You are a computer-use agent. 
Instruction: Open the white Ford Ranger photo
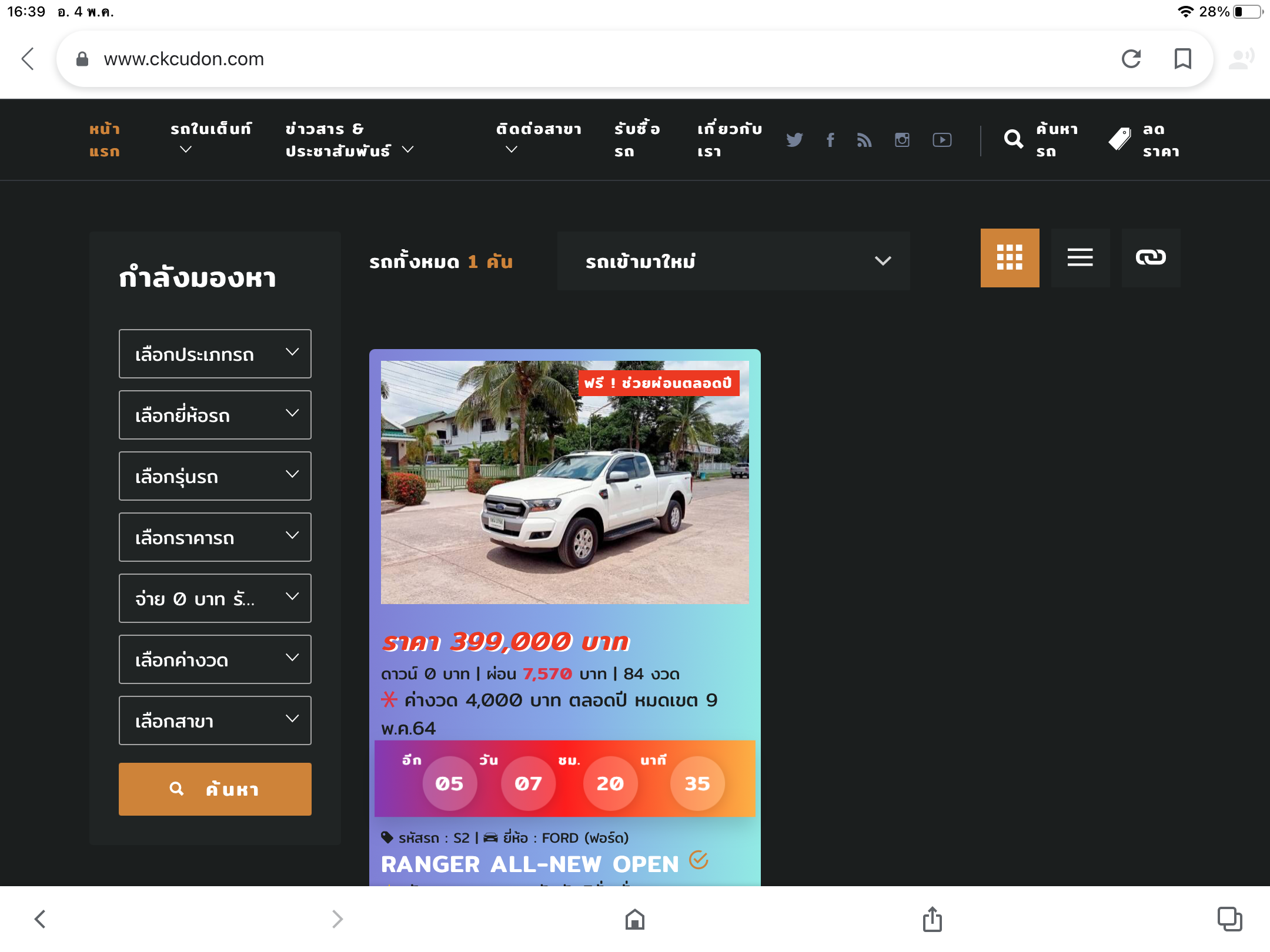coord(564,482)
